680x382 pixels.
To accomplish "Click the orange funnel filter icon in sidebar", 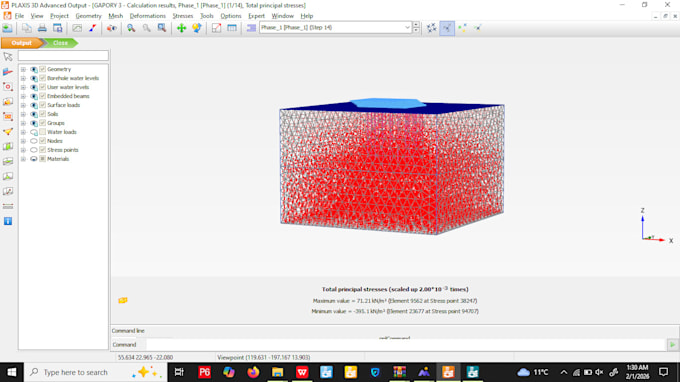I will [x=8, y=131].
